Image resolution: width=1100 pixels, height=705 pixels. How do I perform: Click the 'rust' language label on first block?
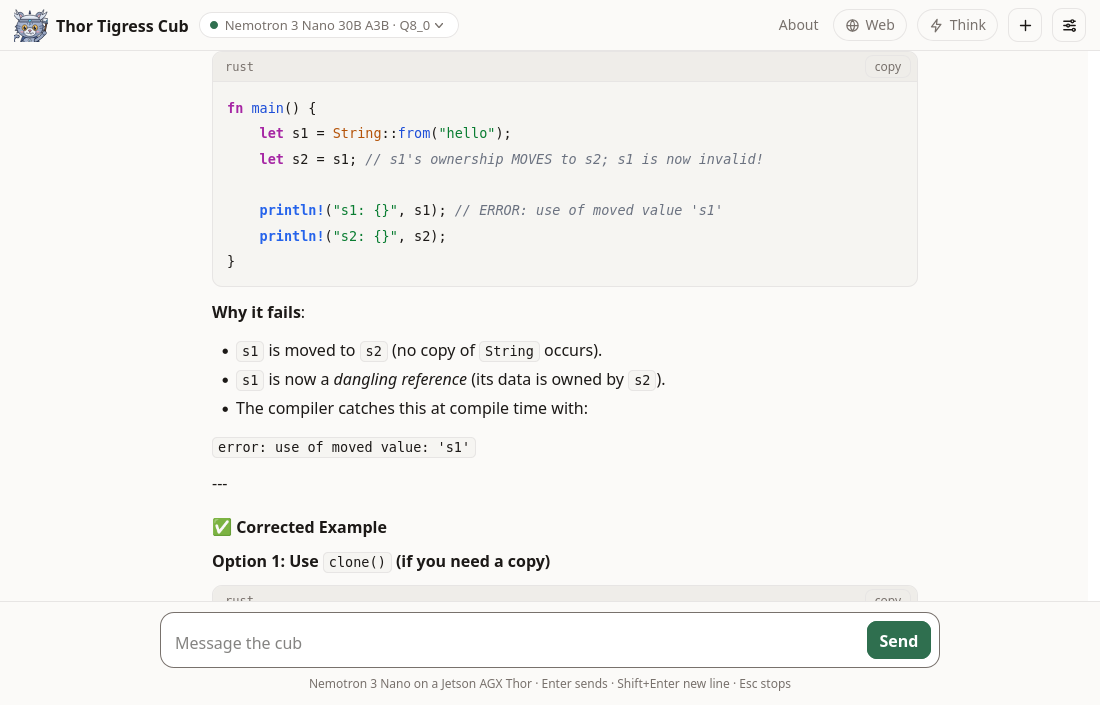click(x=239, y=67)
